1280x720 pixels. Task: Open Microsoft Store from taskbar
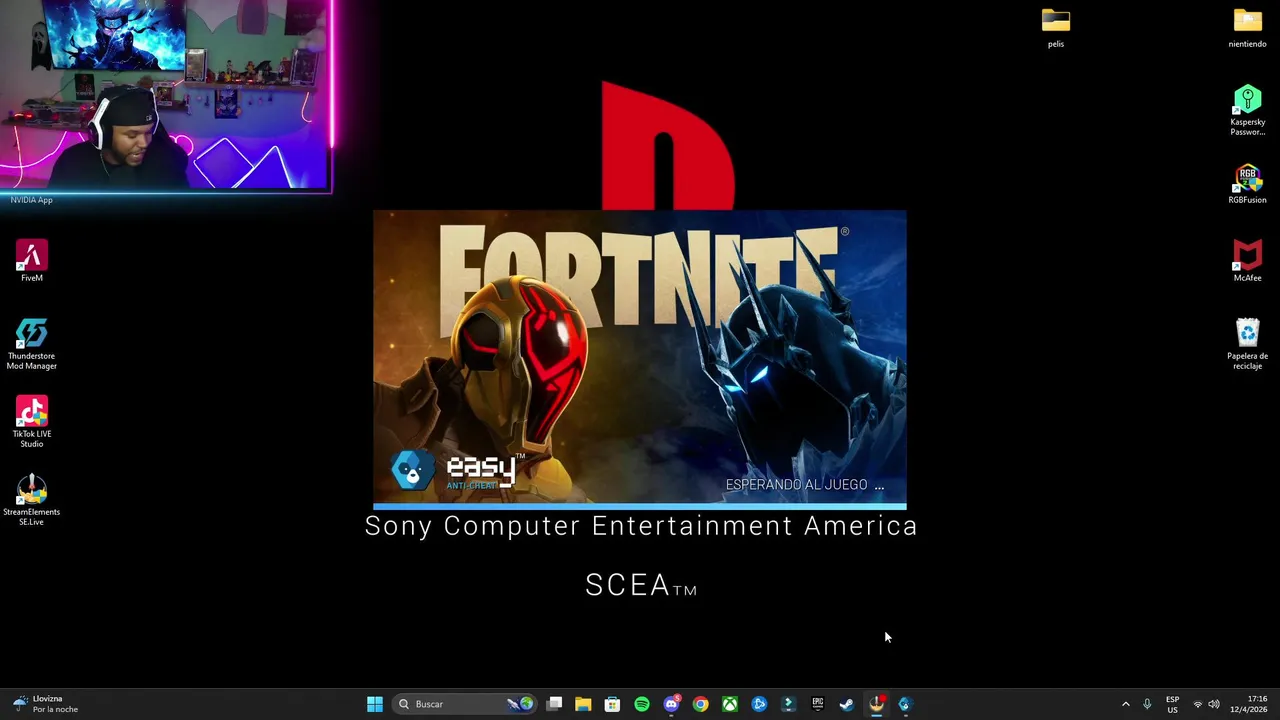click(612, 704)
